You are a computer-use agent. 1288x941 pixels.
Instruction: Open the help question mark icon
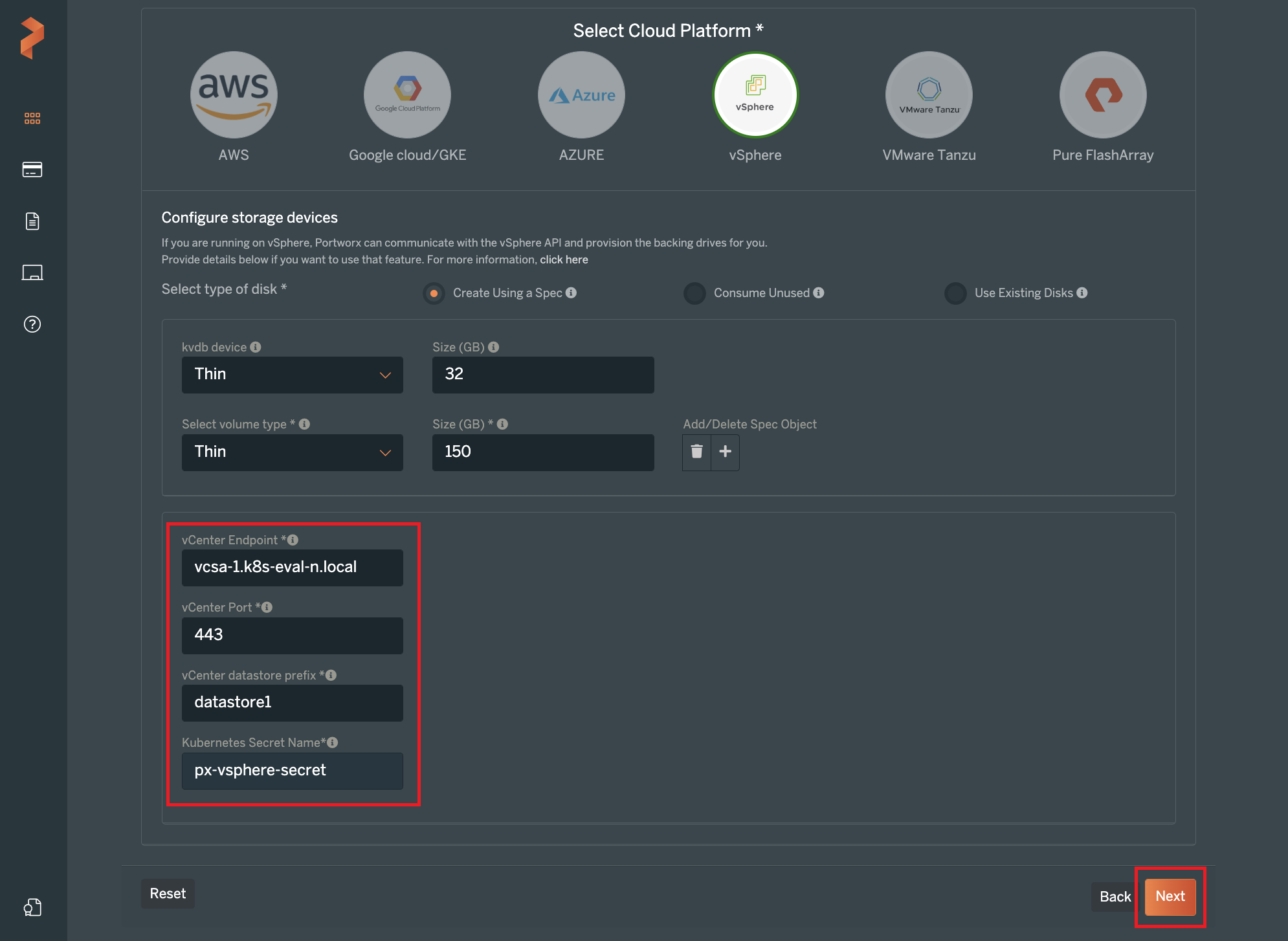pos(32,324)
